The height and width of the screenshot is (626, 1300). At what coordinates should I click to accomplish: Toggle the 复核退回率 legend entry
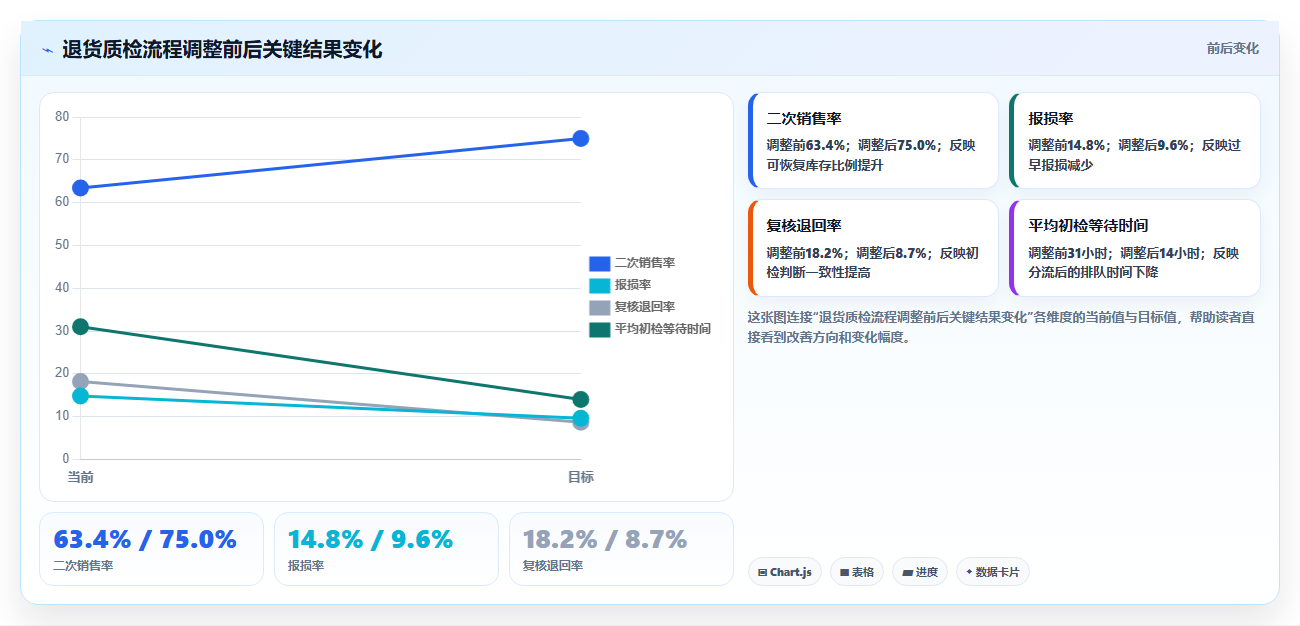632,307
